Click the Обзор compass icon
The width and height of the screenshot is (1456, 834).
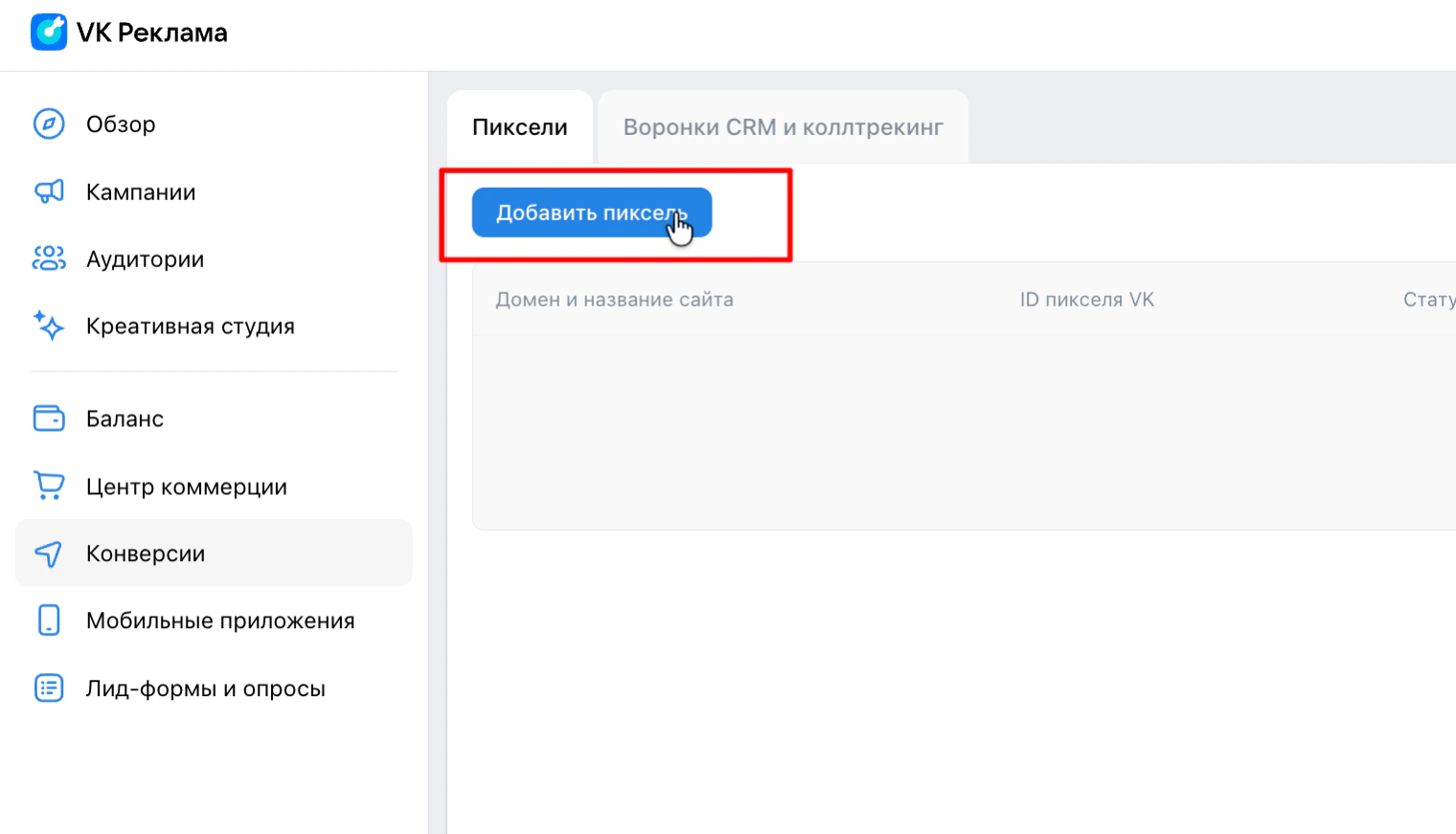click(x=49, y=124)
